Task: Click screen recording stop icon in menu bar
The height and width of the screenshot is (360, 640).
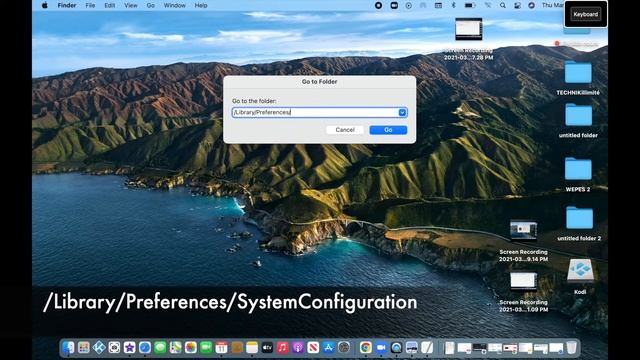Action: 378,5
